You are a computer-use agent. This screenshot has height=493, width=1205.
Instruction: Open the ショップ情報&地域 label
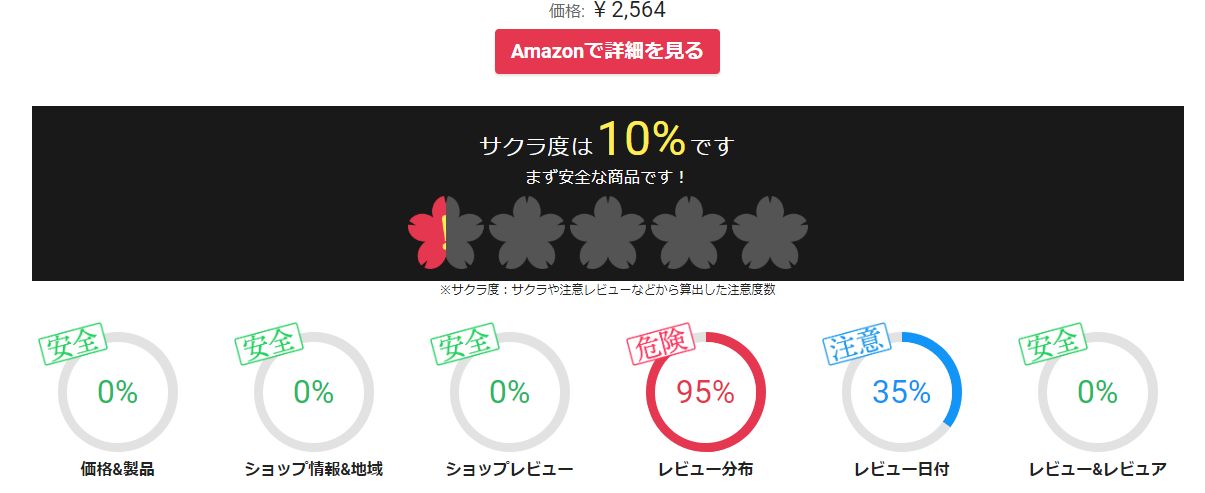point(314,469)
